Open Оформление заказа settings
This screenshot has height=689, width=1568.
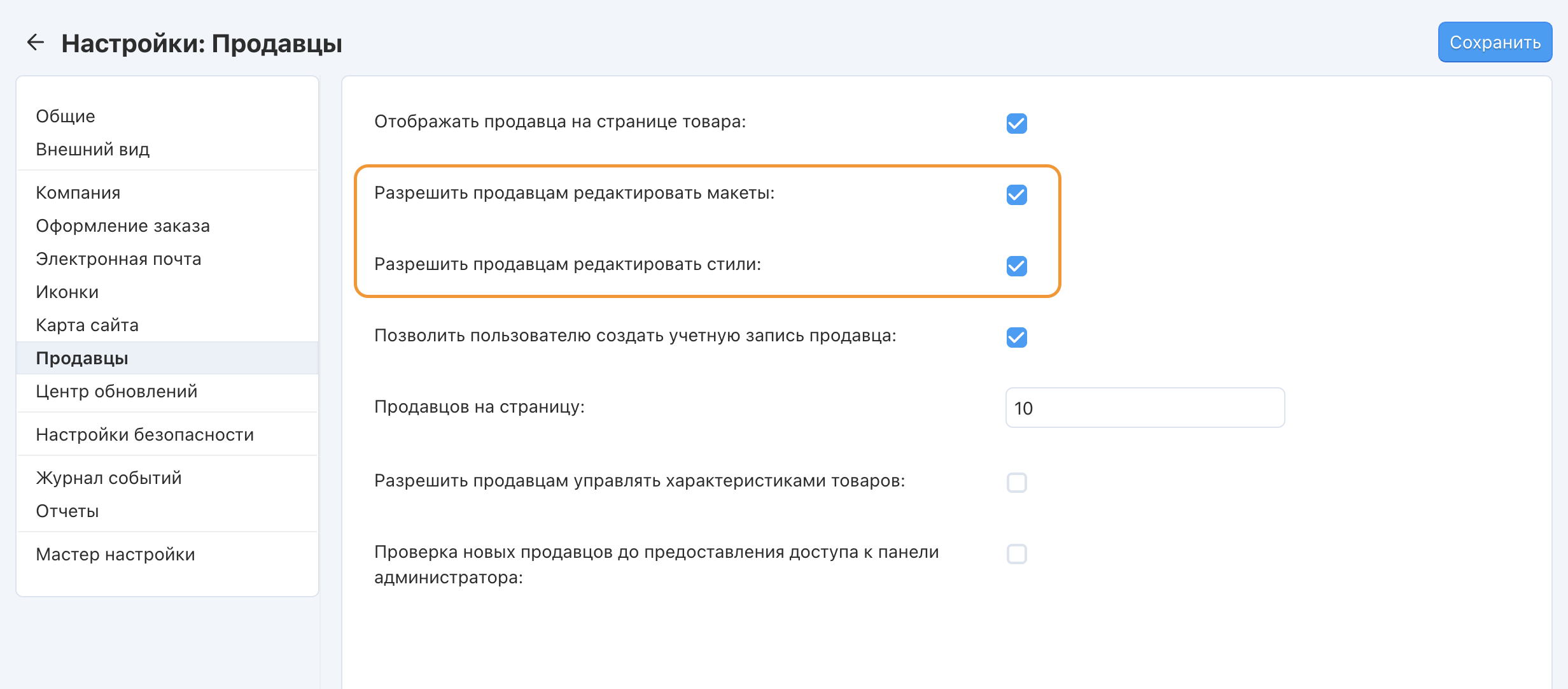coord(123,226)
